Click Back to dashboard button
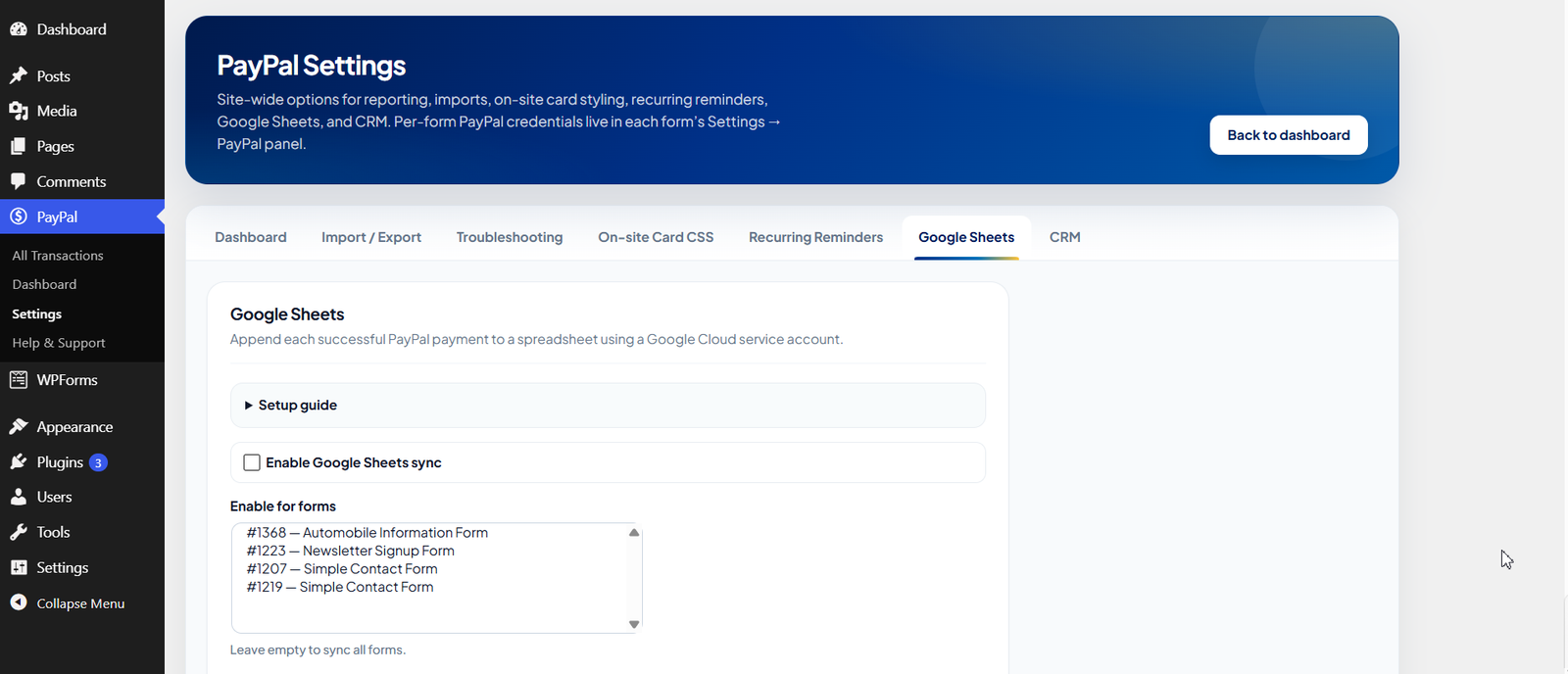The width and height of the screenshot is (1568, 674). pos(1289,135)
